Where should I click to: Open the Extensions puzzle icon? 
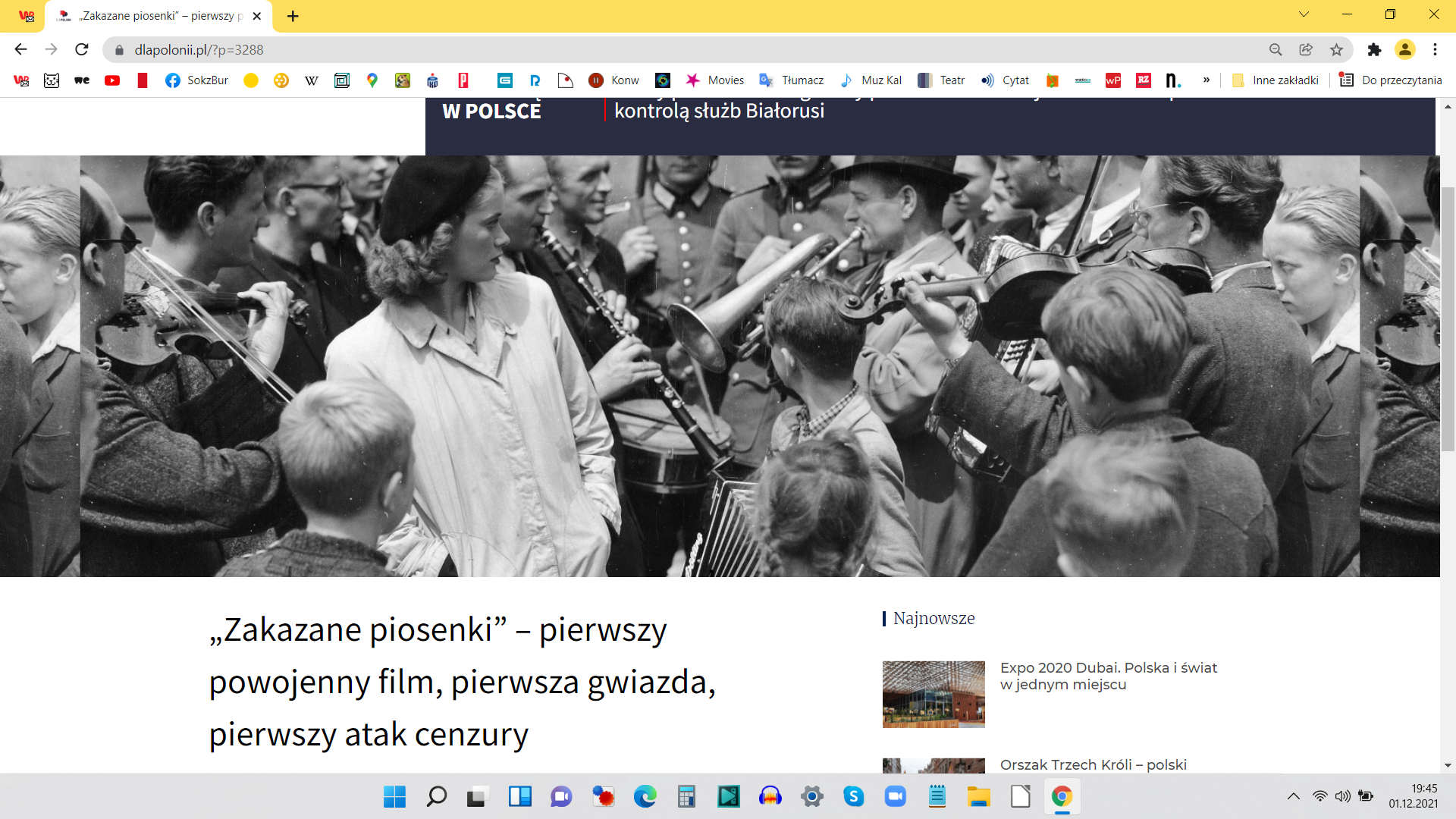[1374, 49]
